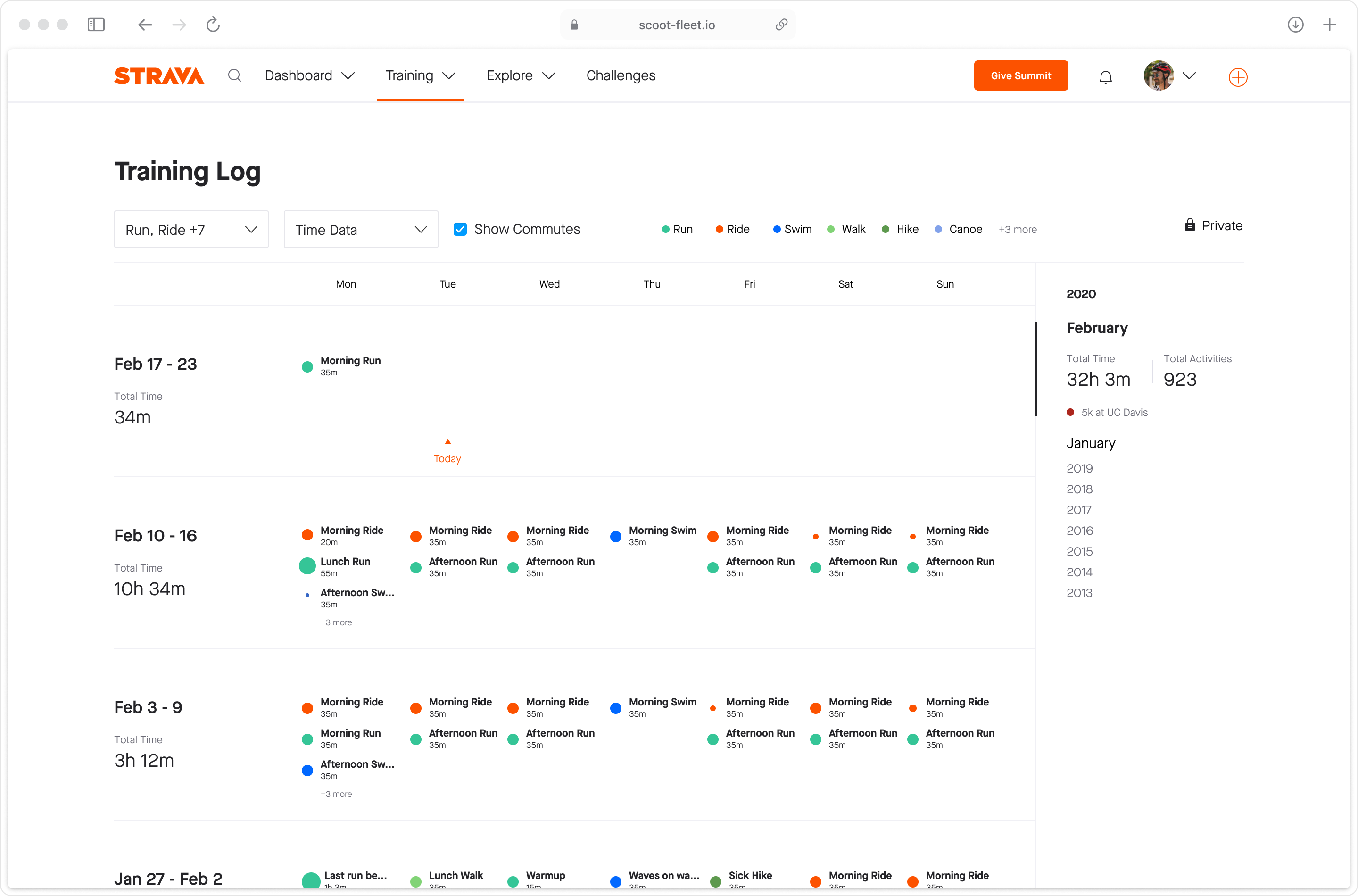Open the notifications bell
The height and width of the screenshot is (896, 1358).
1105,76
